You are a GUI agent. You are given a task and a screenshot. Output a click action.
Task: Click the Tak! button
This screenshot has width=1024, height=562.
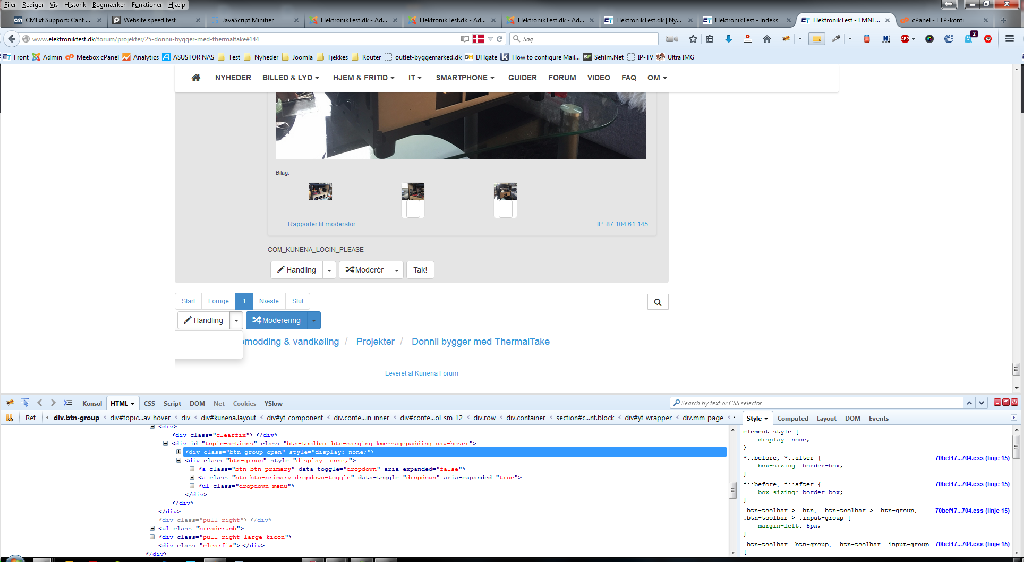pyautogui.click(x=420, y=270)
